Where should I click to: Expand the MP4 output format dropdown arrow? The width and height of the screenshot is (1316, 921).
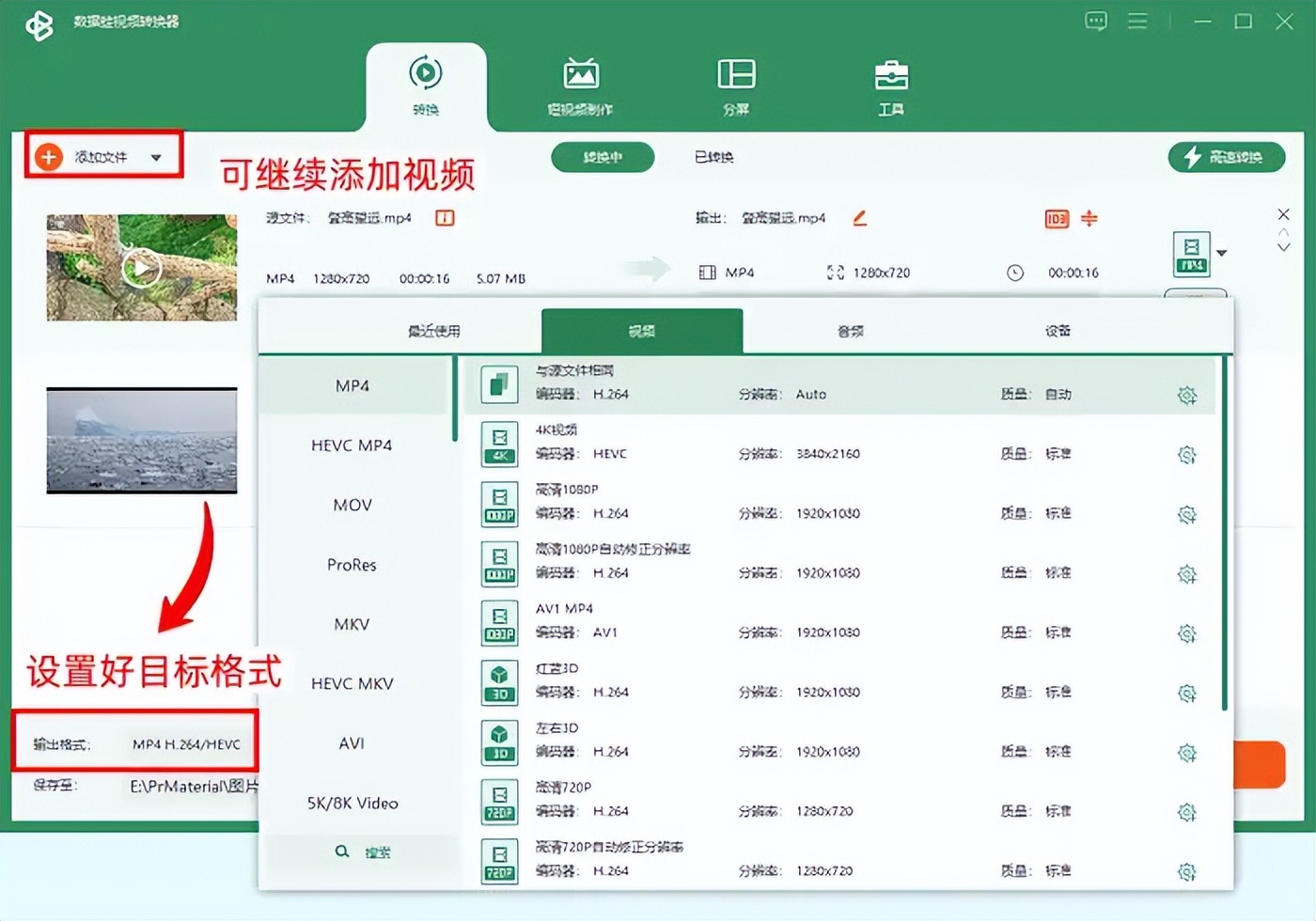tap(1222, 253)
